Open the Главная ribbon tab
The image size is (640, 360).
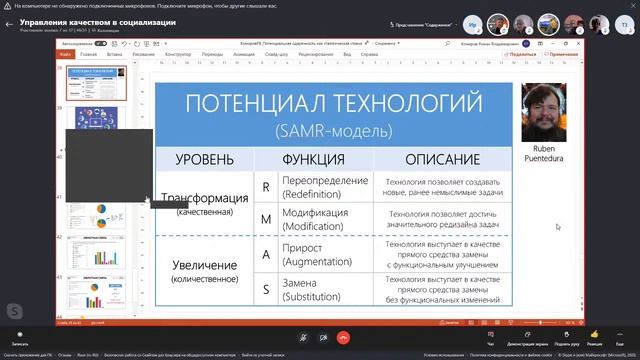[89, 54]
